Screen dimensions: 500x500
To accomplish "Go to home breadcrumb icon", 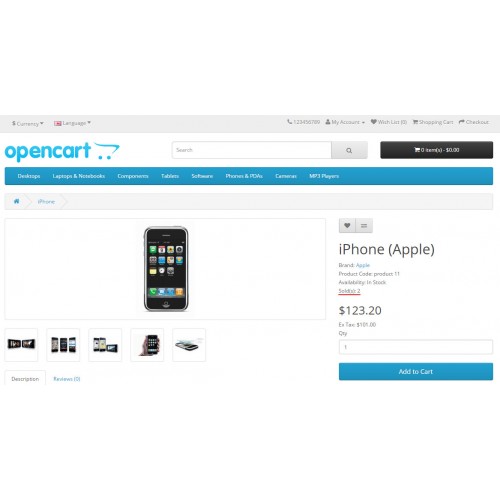I will 16,201.
